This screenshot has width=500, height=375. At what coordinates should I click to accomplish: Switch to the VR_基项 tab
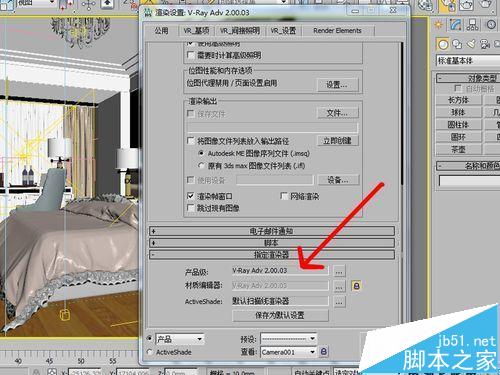point(196,31)
